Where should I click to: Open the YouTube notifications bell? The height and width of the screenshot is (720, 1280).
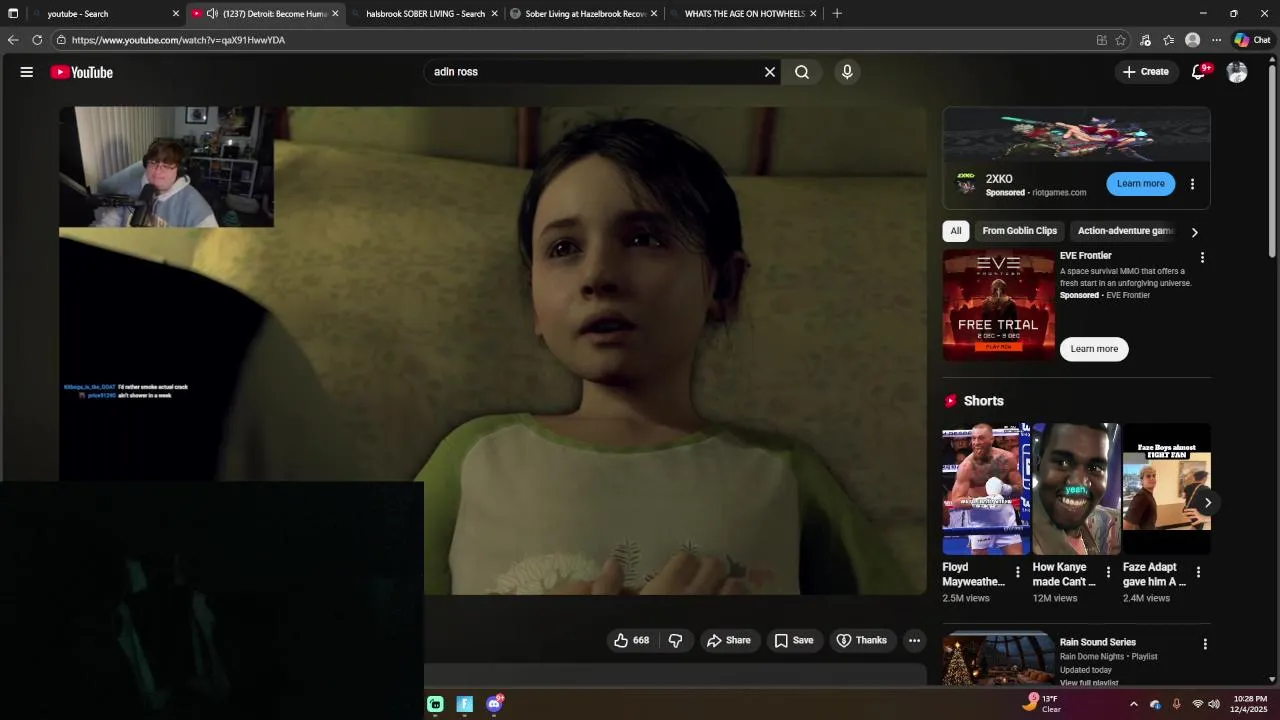click(1199, 72)
